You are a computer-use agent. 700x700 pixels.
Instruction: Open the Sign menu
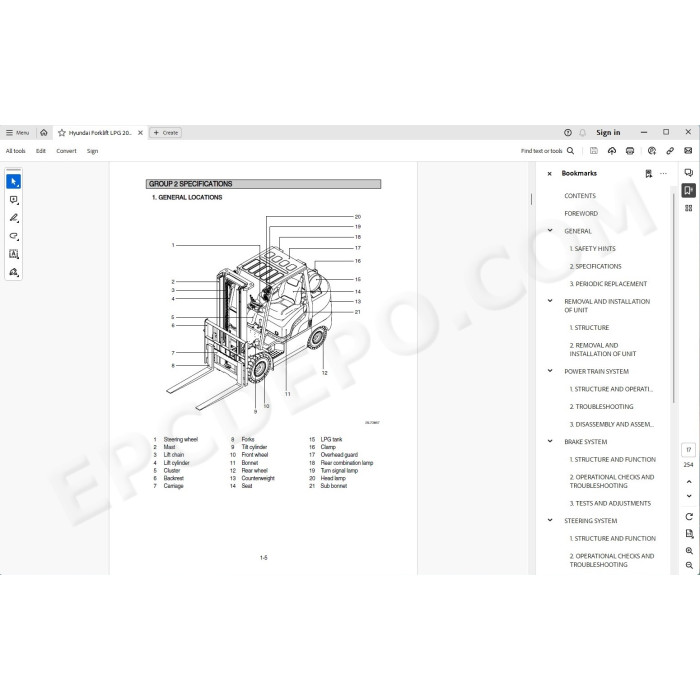click(x=92, y=151)
